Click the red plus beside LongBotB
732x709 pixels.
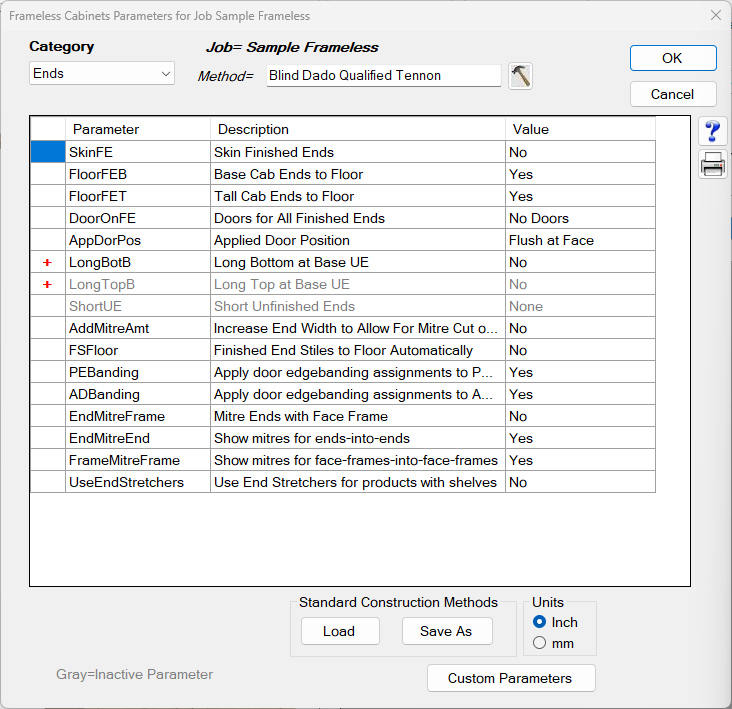click(x=47, y=262)
